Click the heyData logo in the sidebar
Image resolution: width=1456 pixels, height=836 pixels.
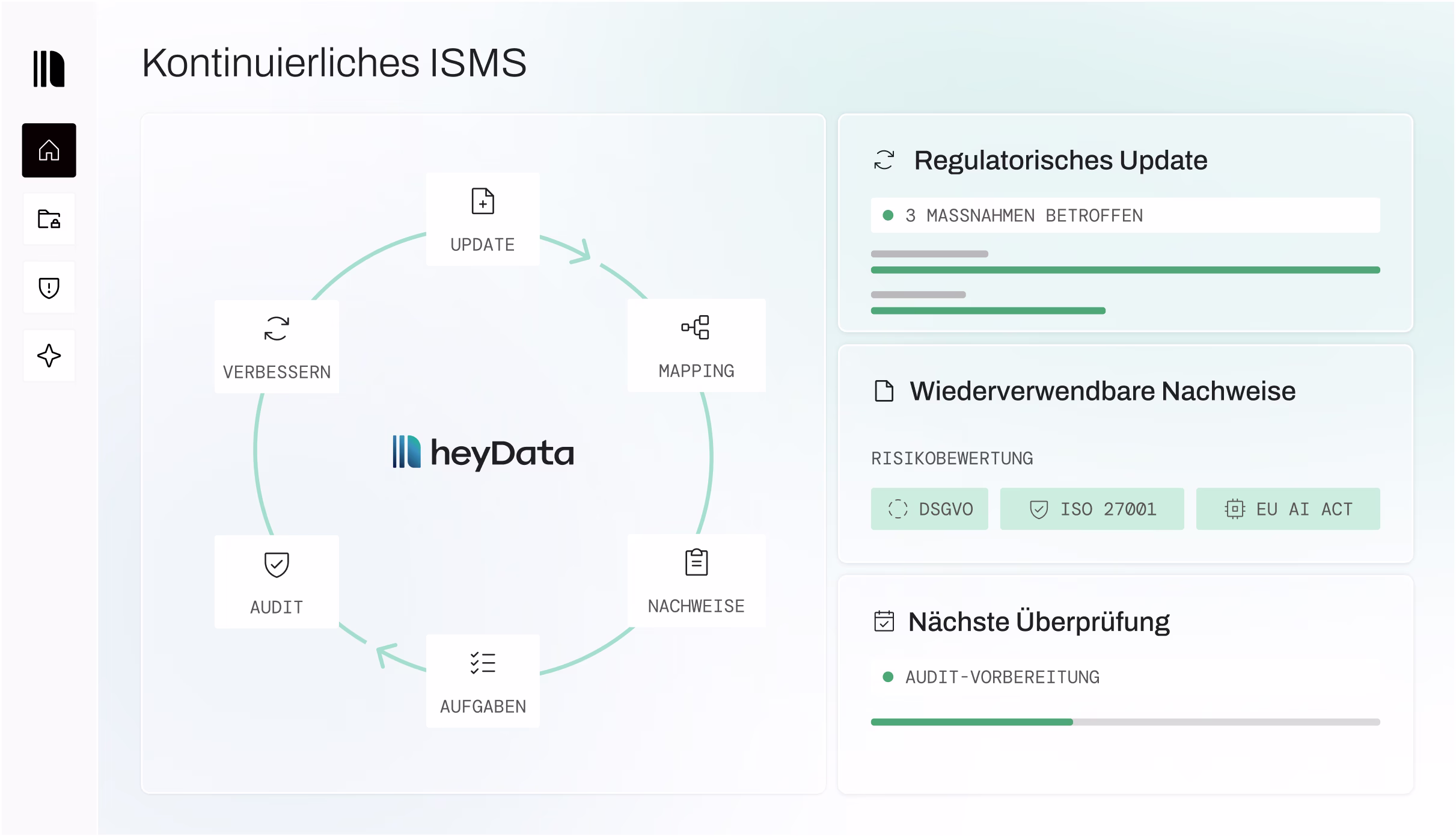click(49, 69)
